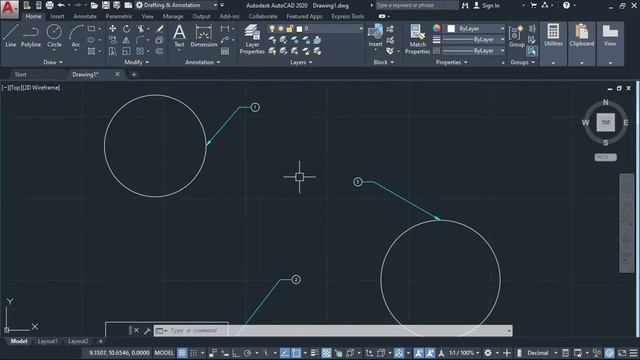Toggle group selection on or off

(531, 51)
